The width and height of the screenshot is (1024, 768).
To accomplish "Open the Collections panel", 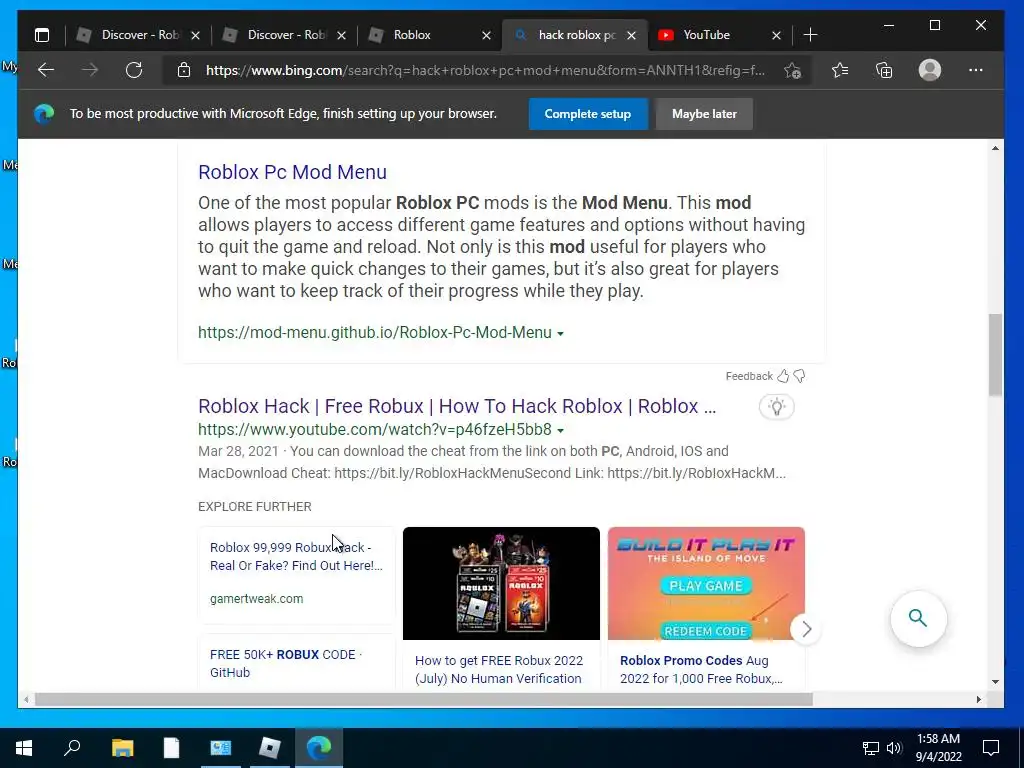I will [884, 70].
